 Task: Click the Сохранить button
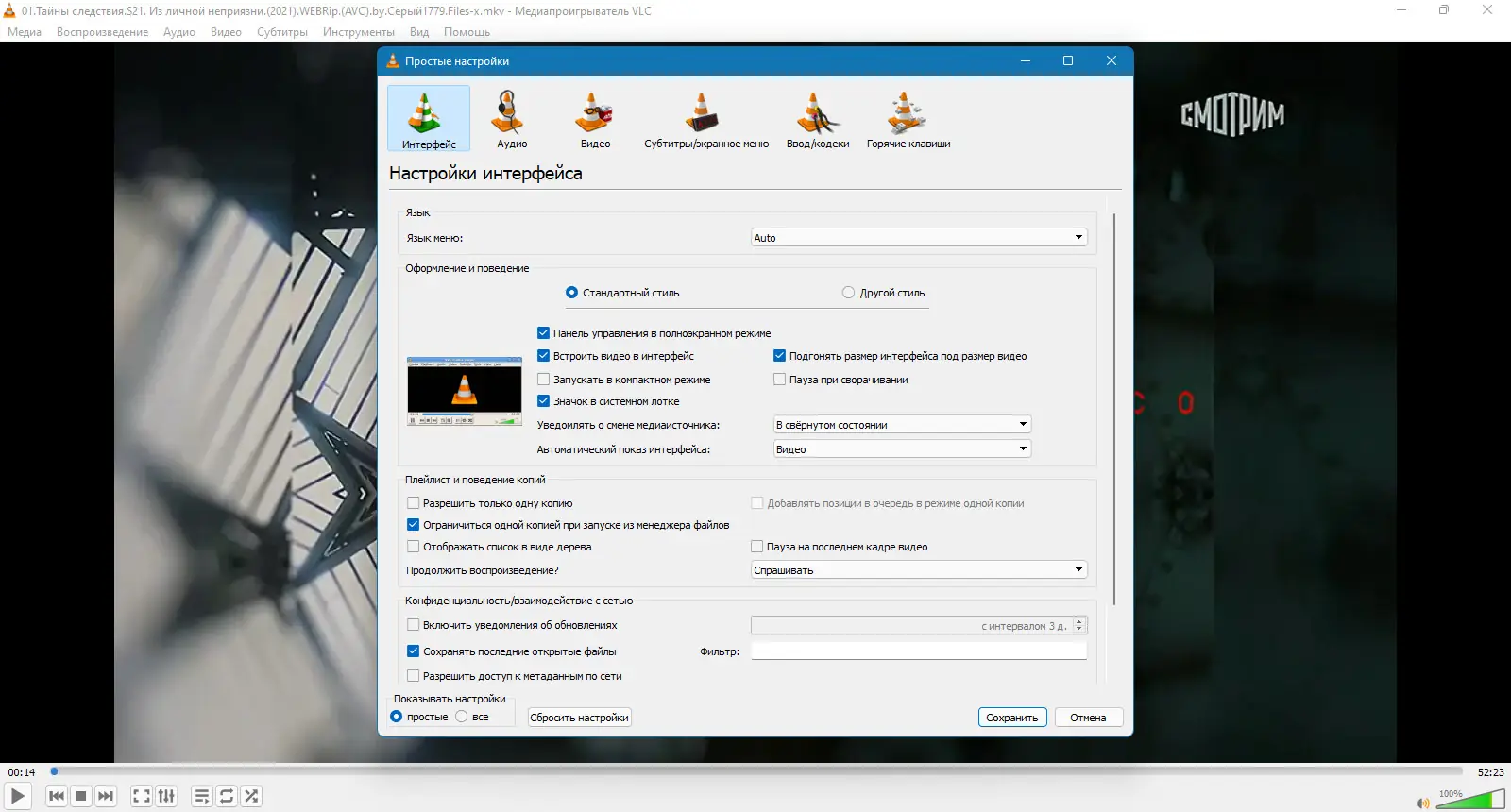coord(1012,718)
